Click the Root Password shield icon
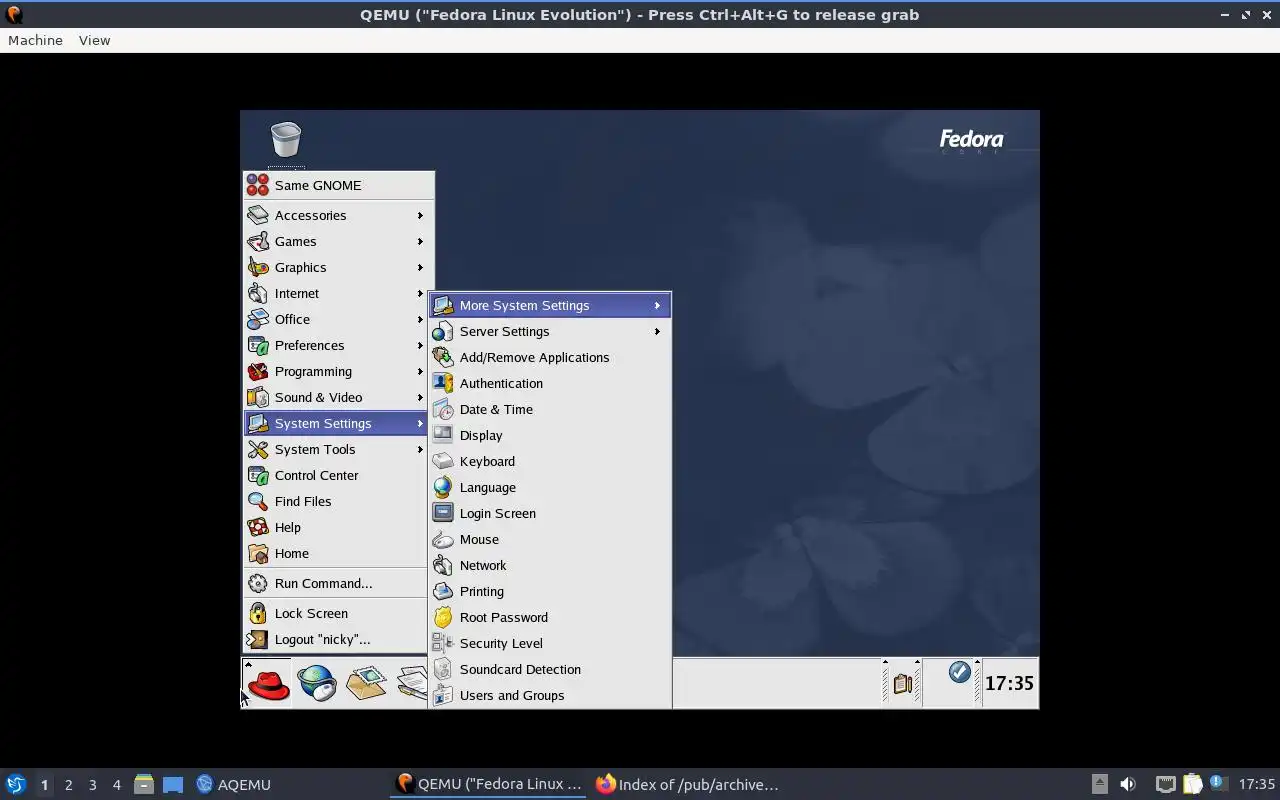Image resolution: width=1280 pixels, height=800 pixels. [443, 617]
